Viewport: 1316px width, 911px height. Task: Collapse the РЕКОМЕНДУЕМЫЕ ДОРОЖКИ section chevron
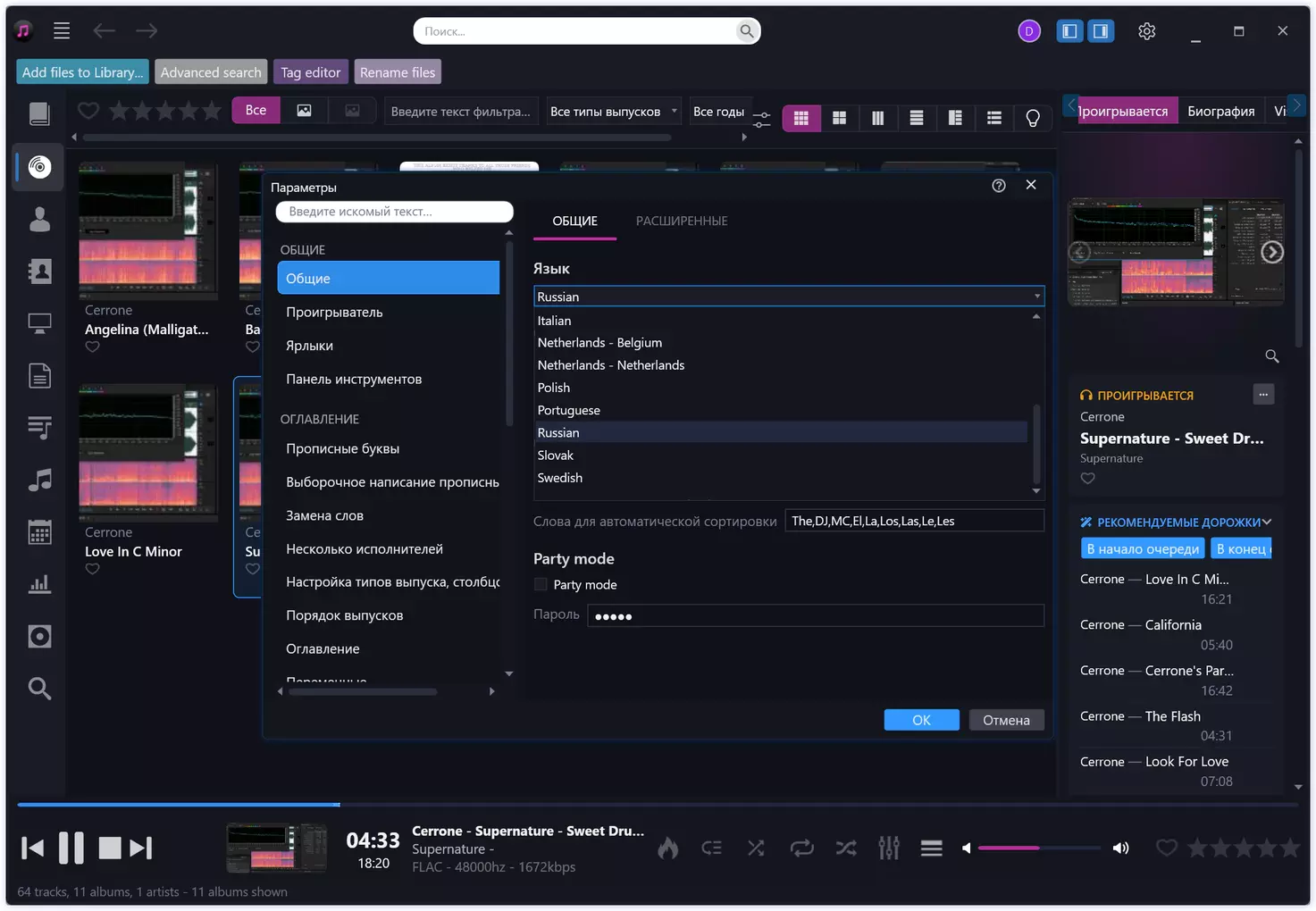[x=1267, y=522]
